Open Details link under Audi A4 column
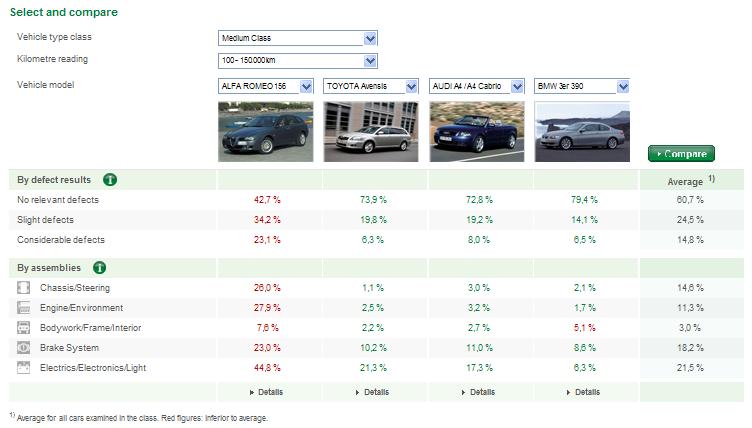The height and width of the screenshot is (428, 752). (478, 392)
